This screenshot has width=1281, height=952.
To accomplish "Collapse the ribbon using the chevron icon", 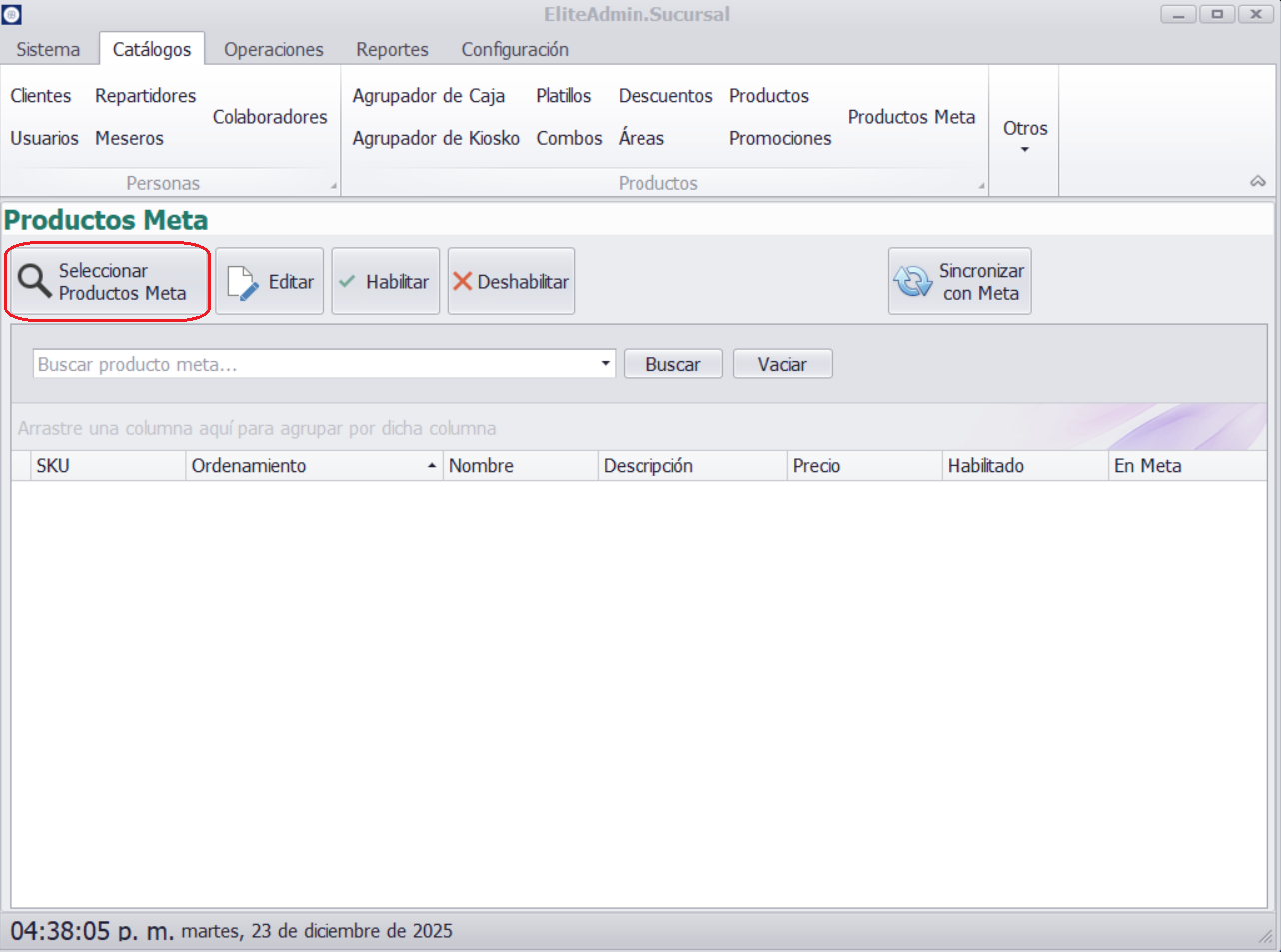I will coord(1258,181).
